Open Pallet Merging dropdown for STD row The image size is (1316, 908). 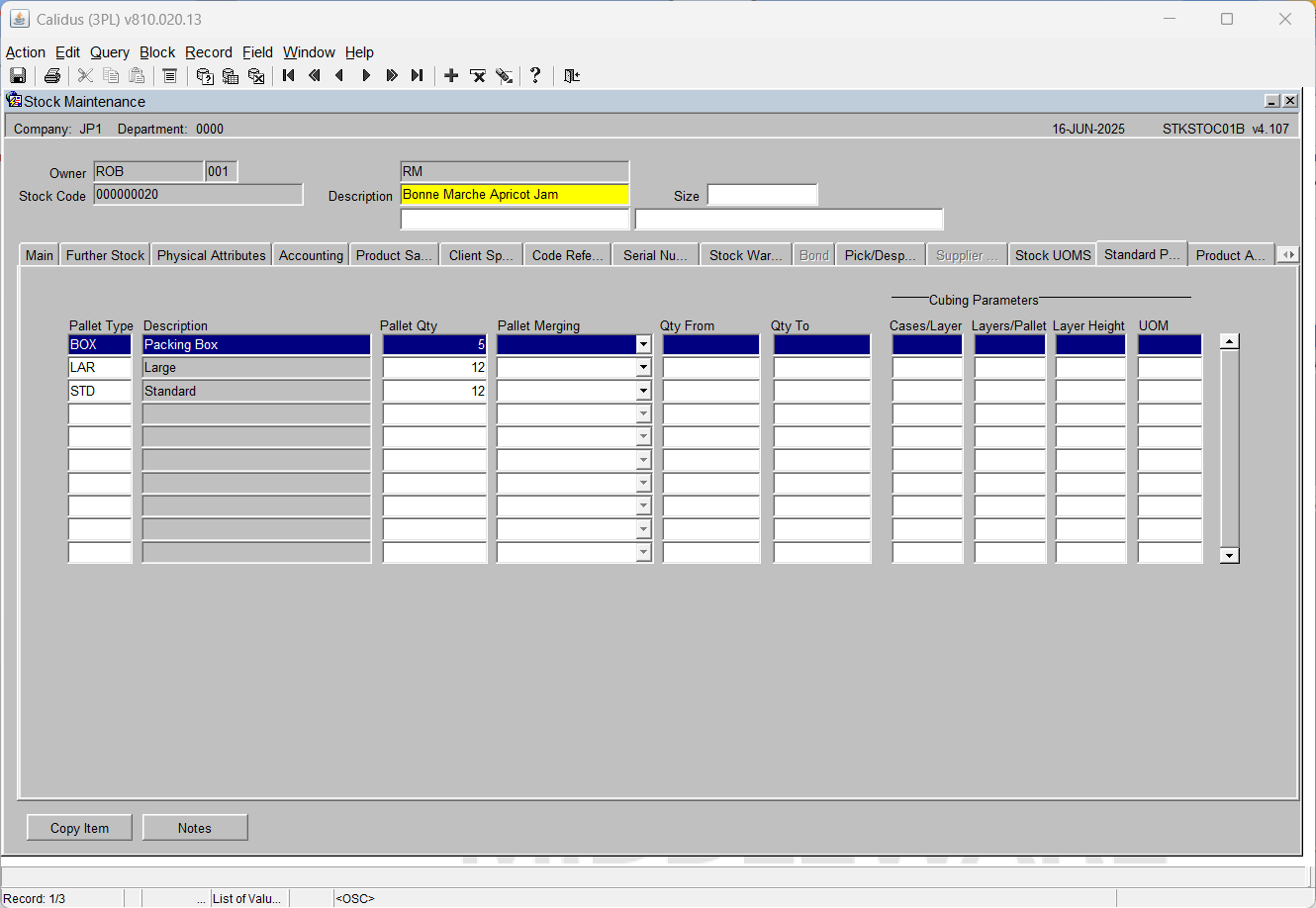[643, 391]
